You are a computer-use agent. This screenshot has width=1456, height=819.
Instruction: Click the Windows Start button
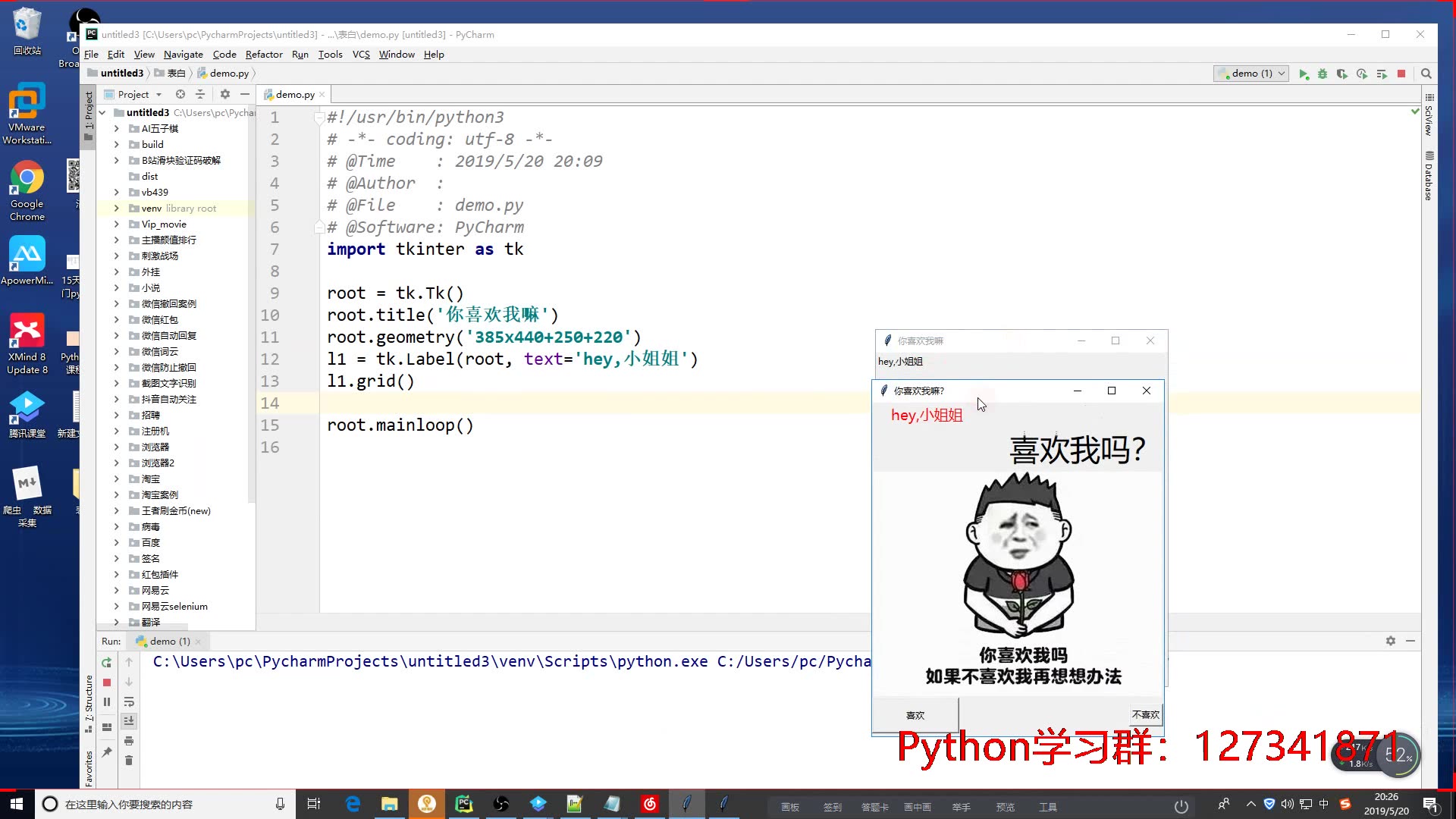[x=15, y=804]
